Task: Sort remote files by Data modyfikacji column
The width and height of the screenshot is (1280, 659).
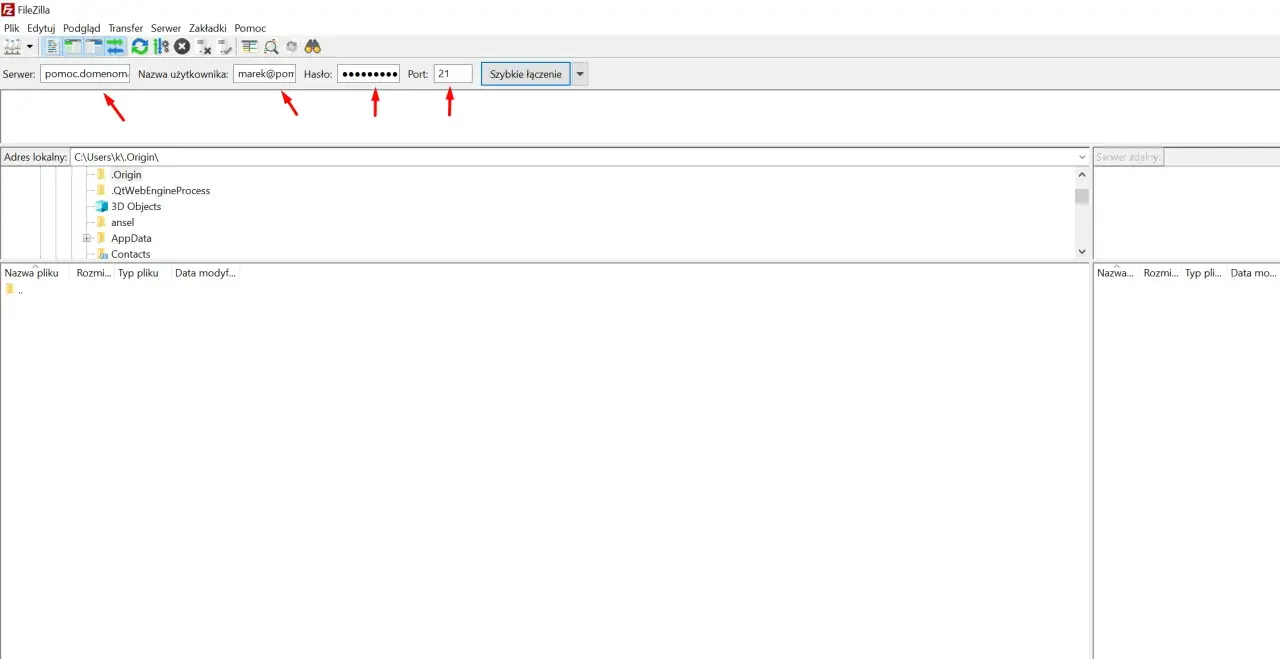Action: 1252,272
